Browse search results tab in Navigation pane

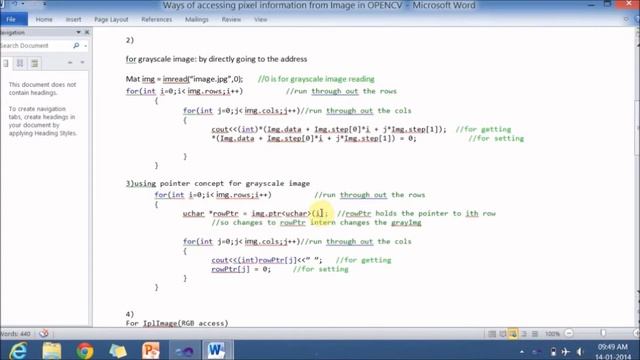coord(35,63)
